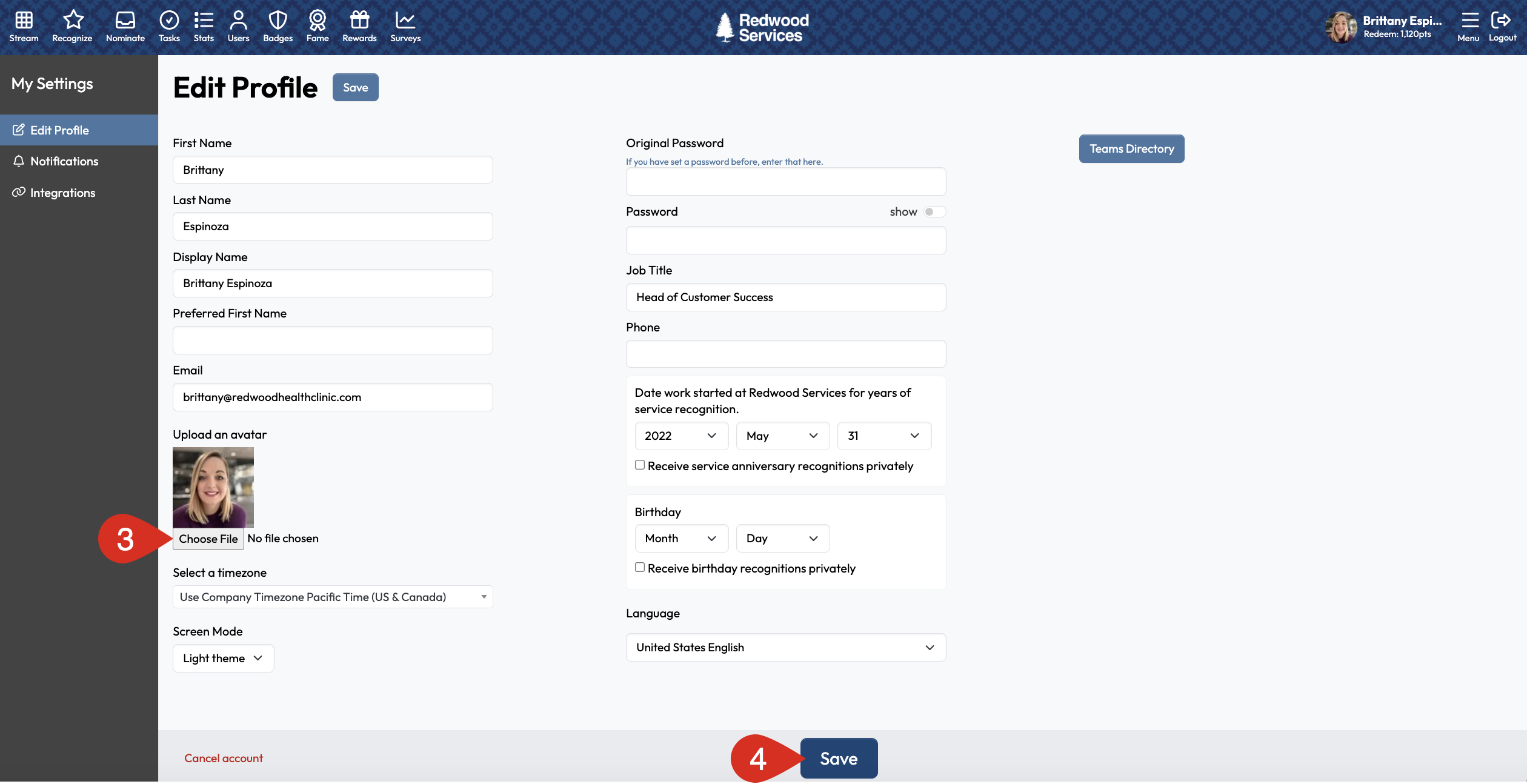Go to Tasks checkmark icon
The height and width of the screenshot is (784, 1527).
click(x=169, y=27)
